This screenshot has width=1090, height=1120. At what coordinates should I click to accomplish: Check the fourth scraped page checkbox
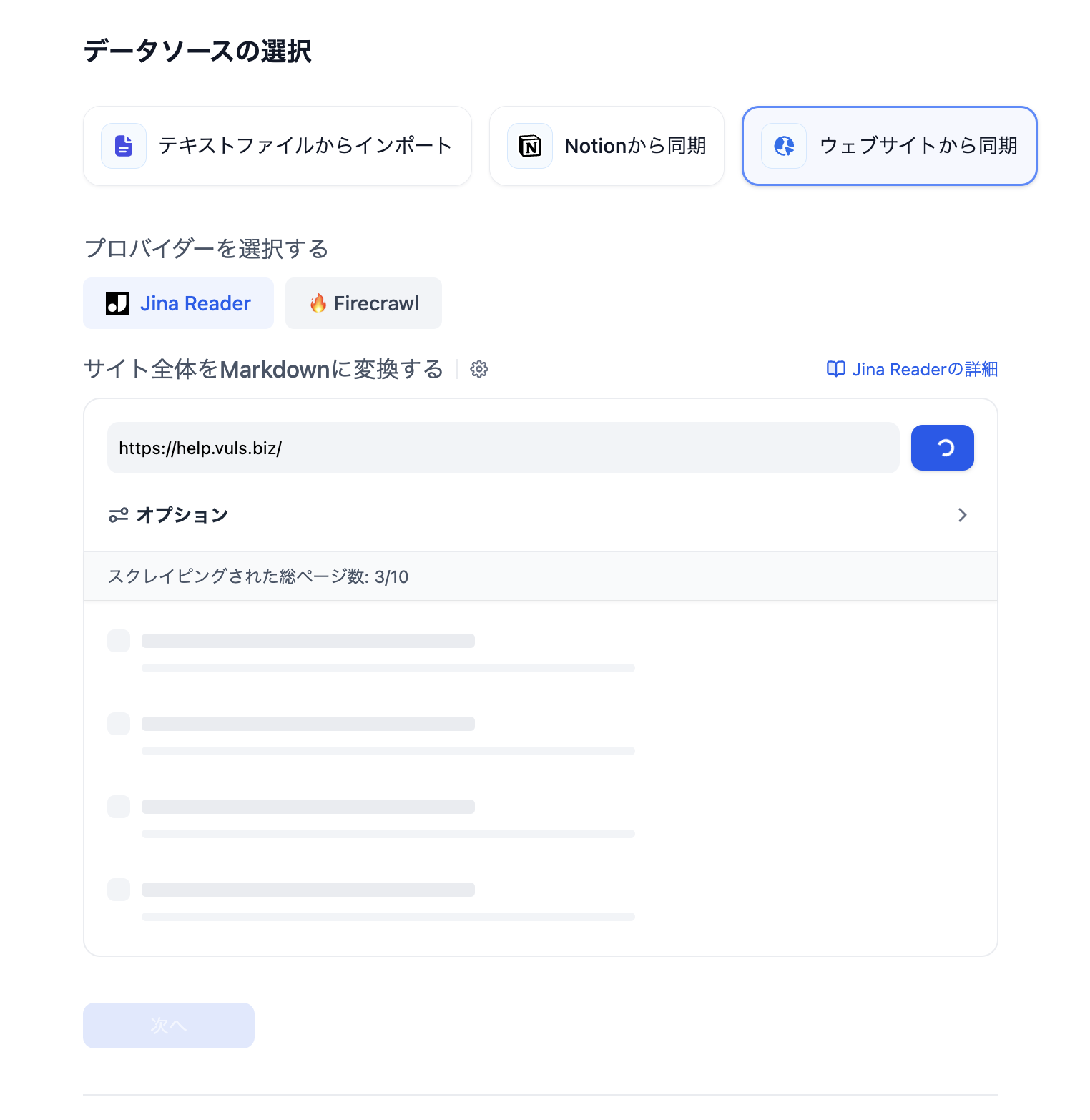pyautogui.click(x=118, y=890)
